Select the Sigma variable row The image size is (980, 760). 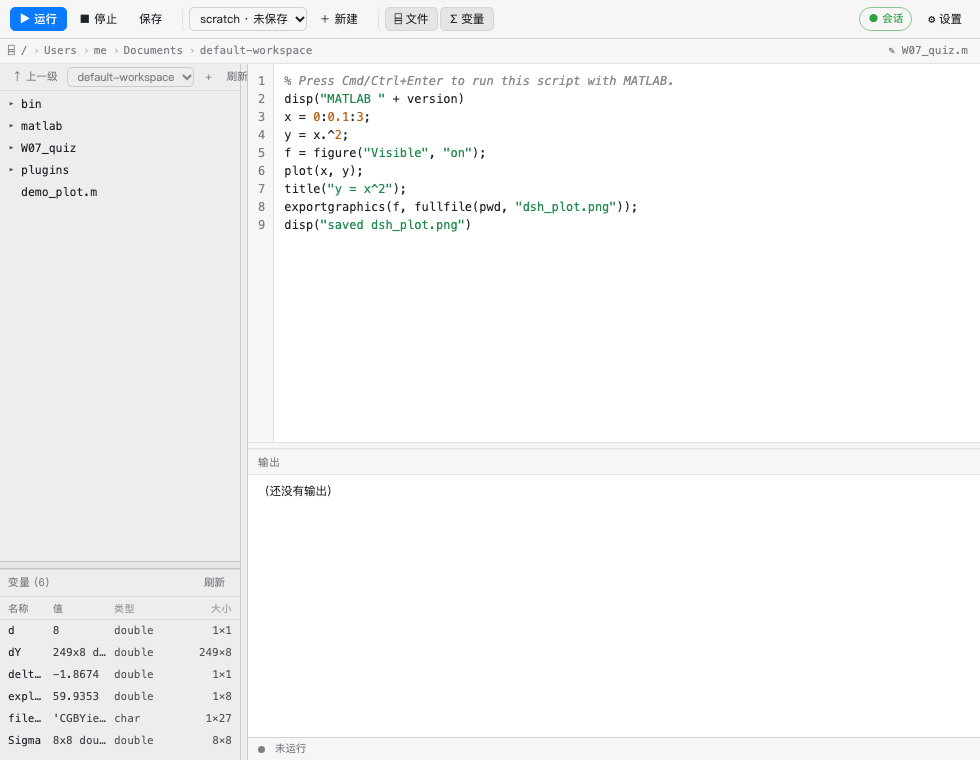pyautogui.click(x=120, y=740)
